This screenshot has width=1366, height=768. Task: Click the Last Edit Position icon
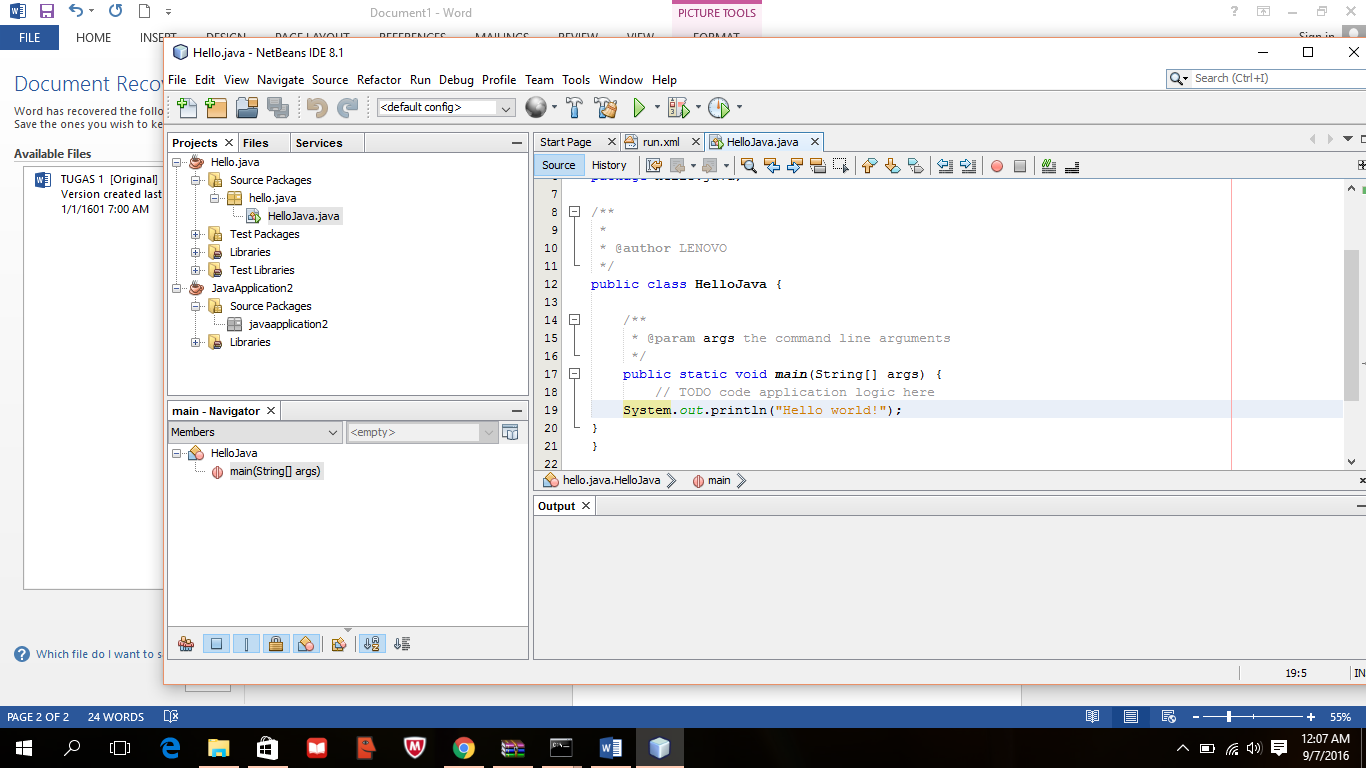[655, 165]
